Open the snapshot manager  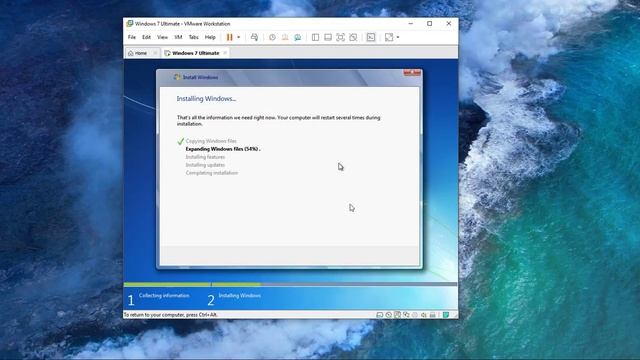[x=298, y=37]
